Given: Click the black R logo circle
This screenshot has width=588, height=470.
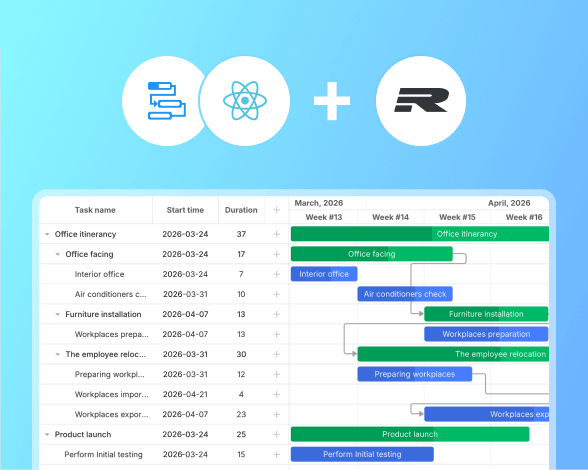Looking at the screenshot, I should (x=421, y=101).
